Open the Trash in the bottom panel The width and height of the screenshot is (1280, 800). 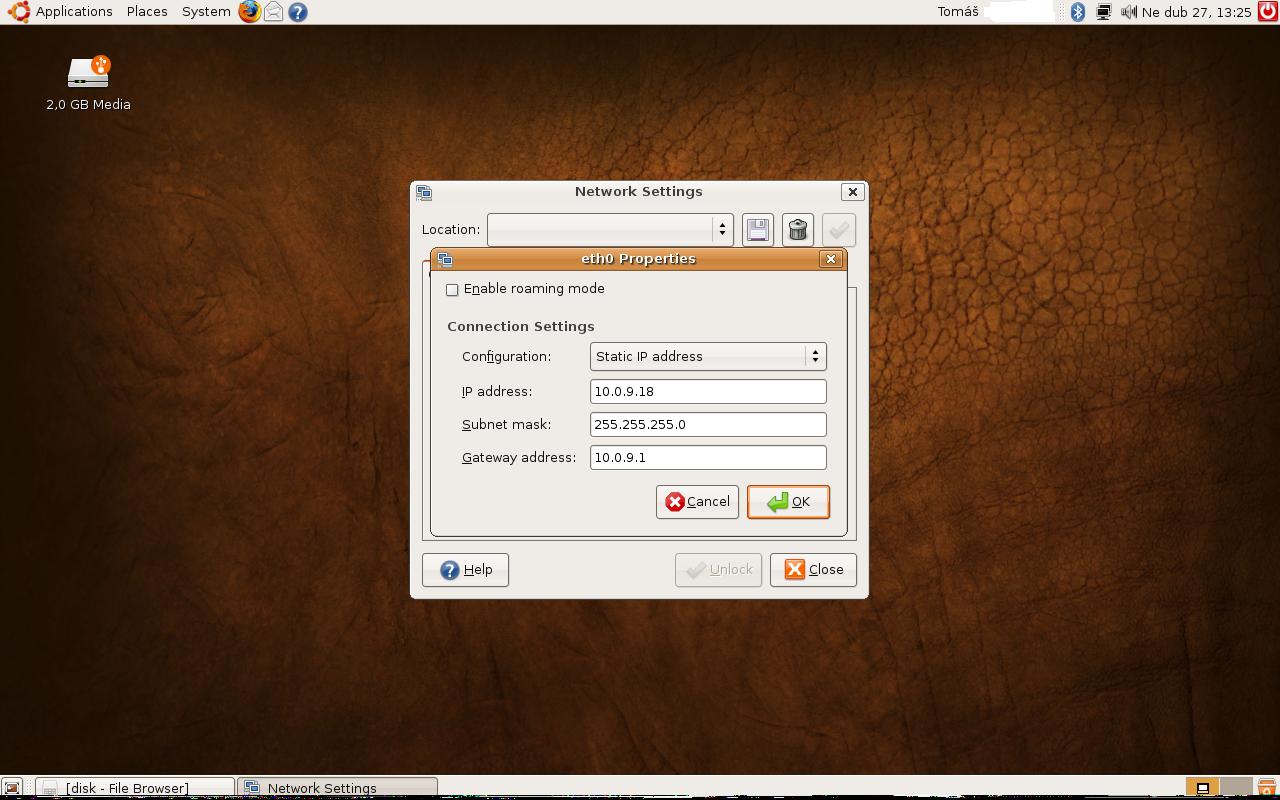pos(1266,788)
